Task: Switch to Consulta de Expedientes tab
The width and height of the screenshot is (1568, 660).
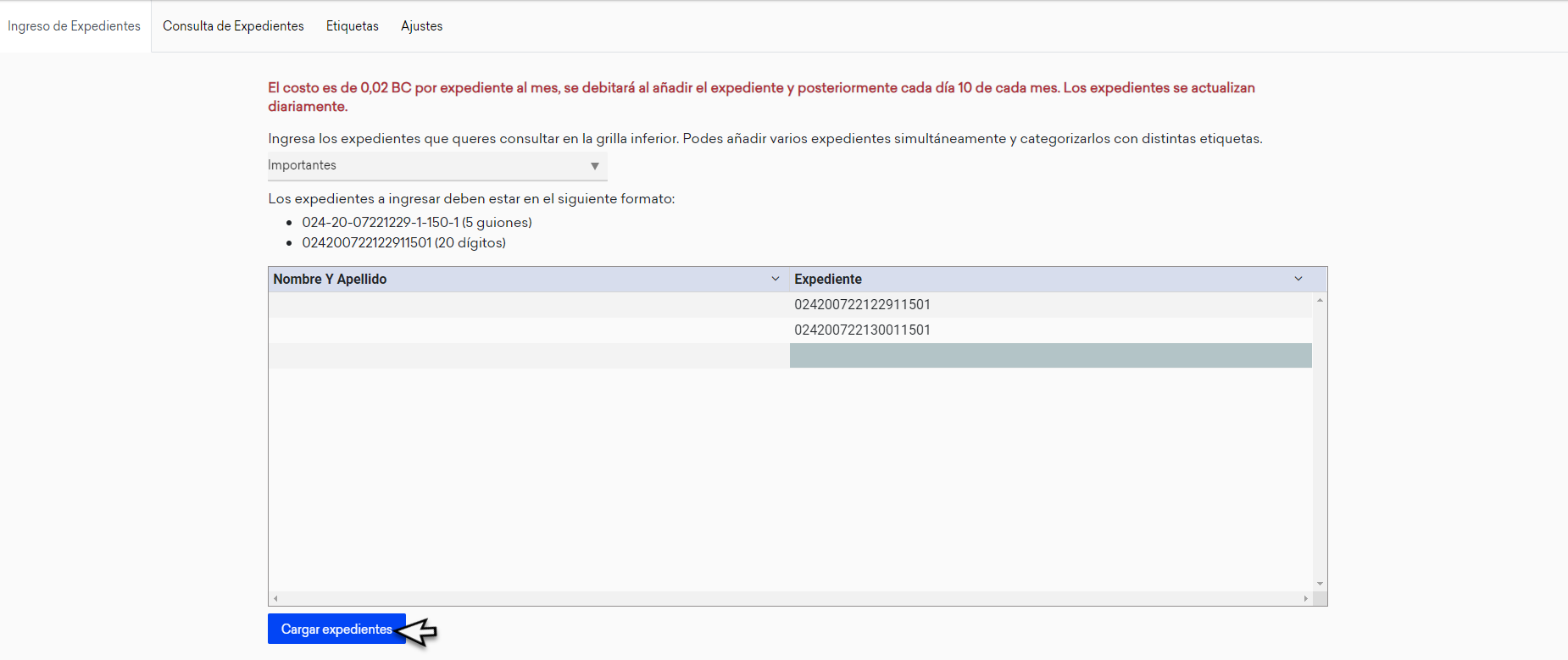Action: click(x=233, y=26)
